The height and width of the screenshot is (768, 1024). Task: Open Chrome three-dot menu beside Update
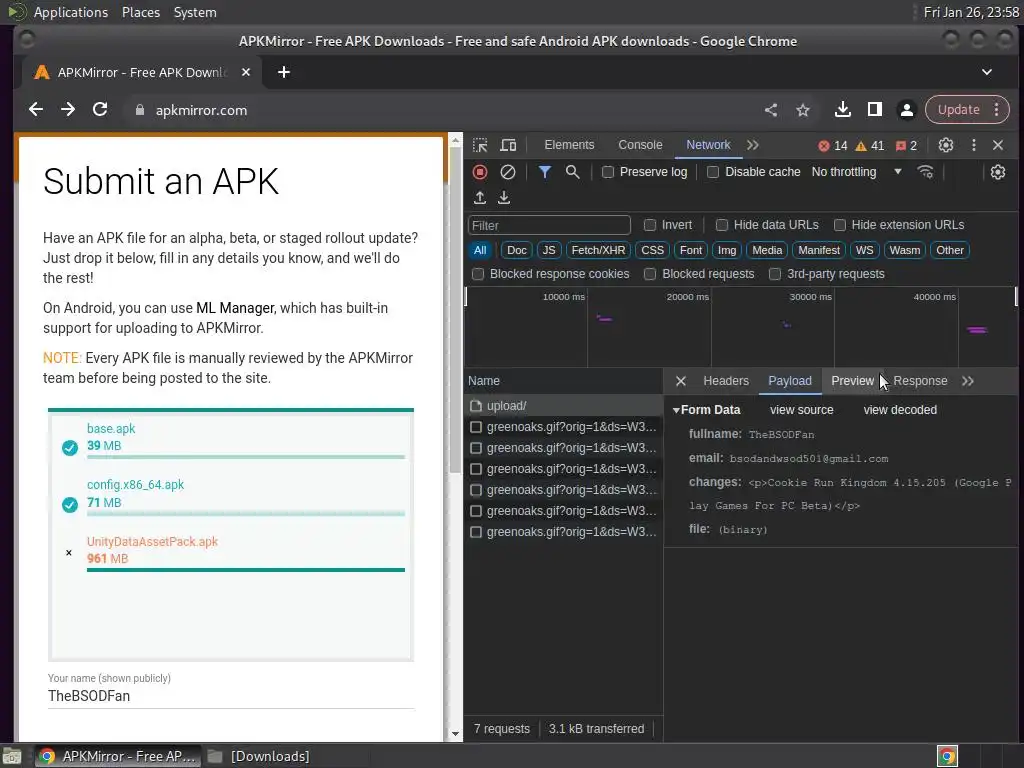pyautogui.click(x=997, y=110)
